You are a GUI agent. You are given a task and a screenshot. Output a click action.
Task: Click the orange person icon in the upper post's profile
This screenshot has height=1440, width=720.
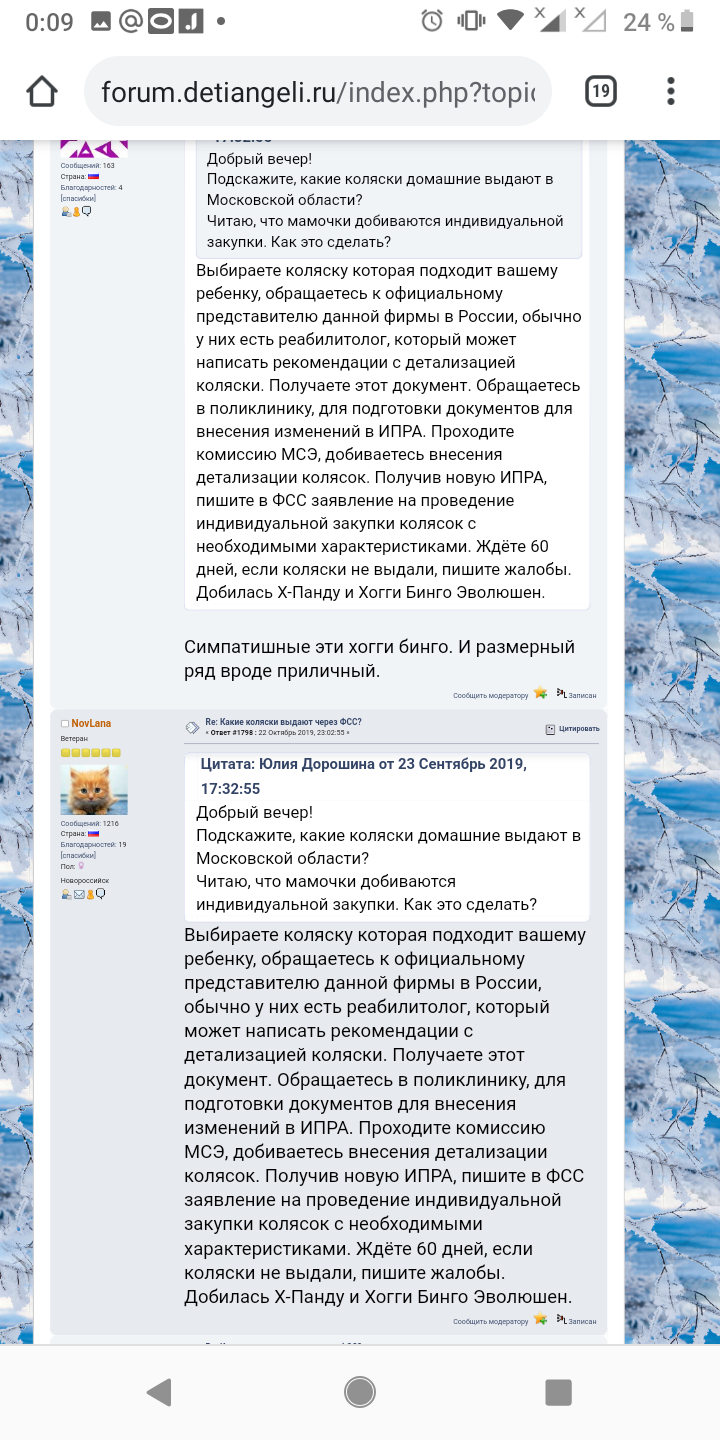coord(76,211)
